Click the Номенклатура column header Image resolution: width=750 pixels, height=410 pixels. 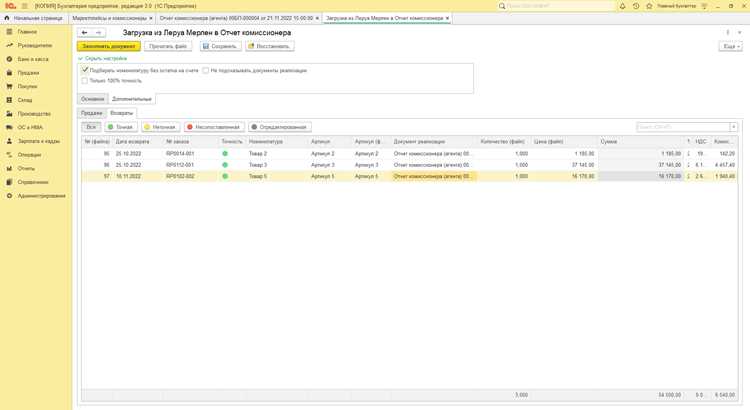[x=265, y=142]
